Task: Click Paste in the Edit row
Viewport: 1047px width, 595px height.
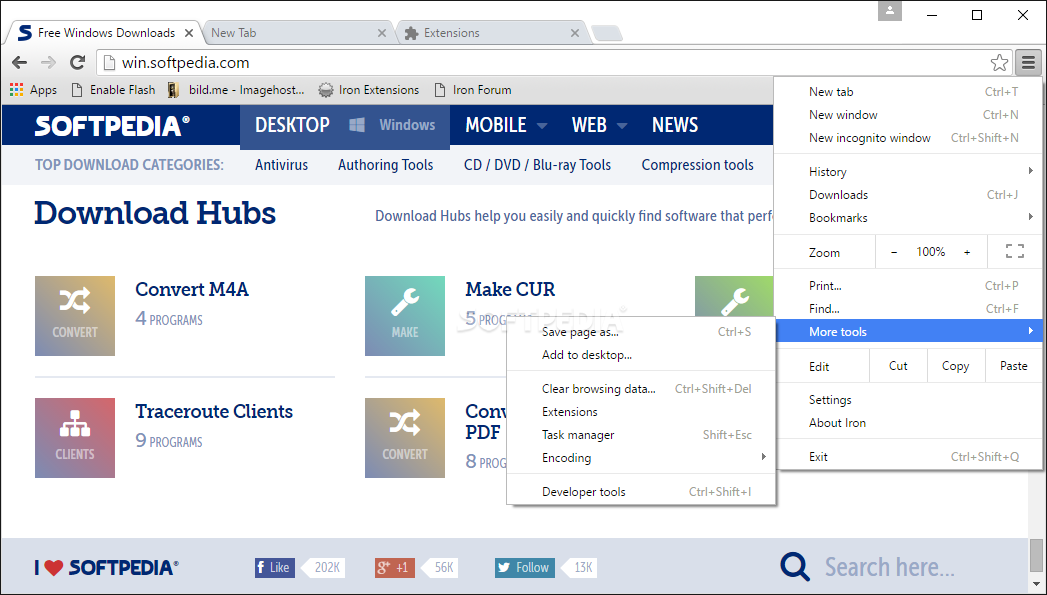Action: tap(1014, 366)
